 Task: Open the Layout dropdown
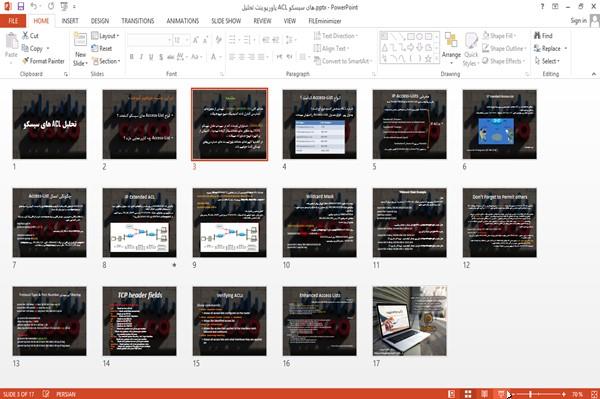pos(105,36)
